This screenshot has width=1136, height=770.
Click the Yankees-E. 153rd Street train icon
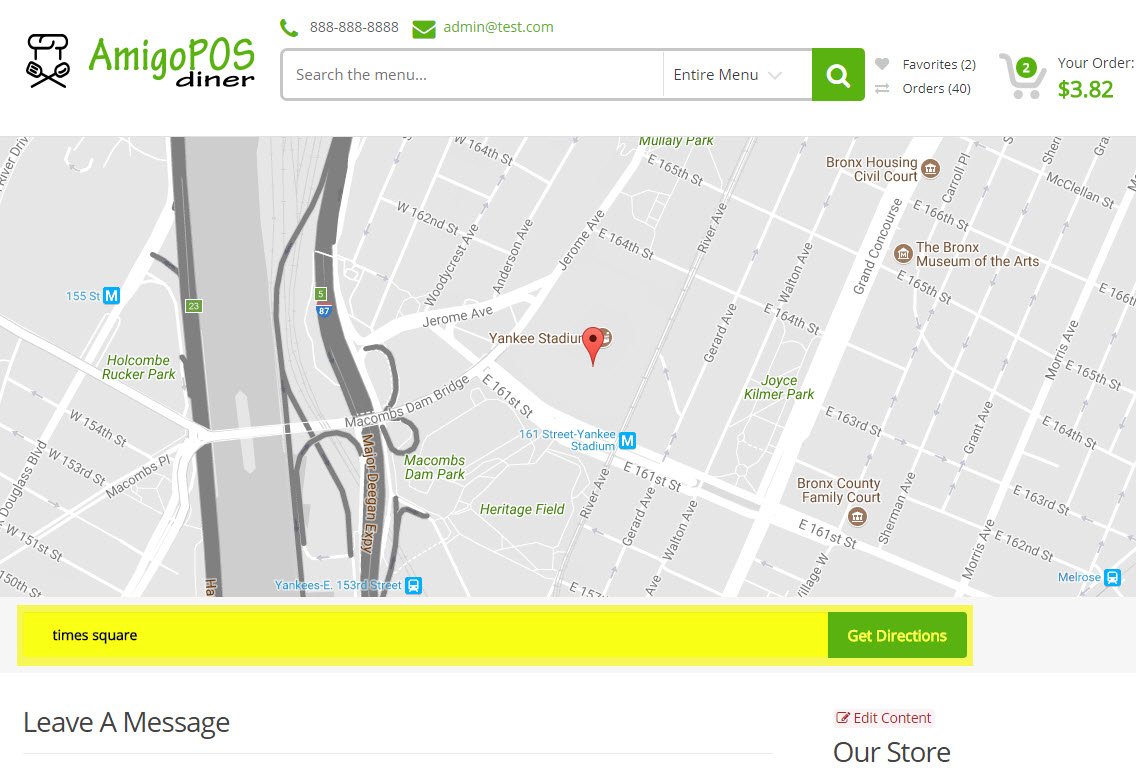413,585
